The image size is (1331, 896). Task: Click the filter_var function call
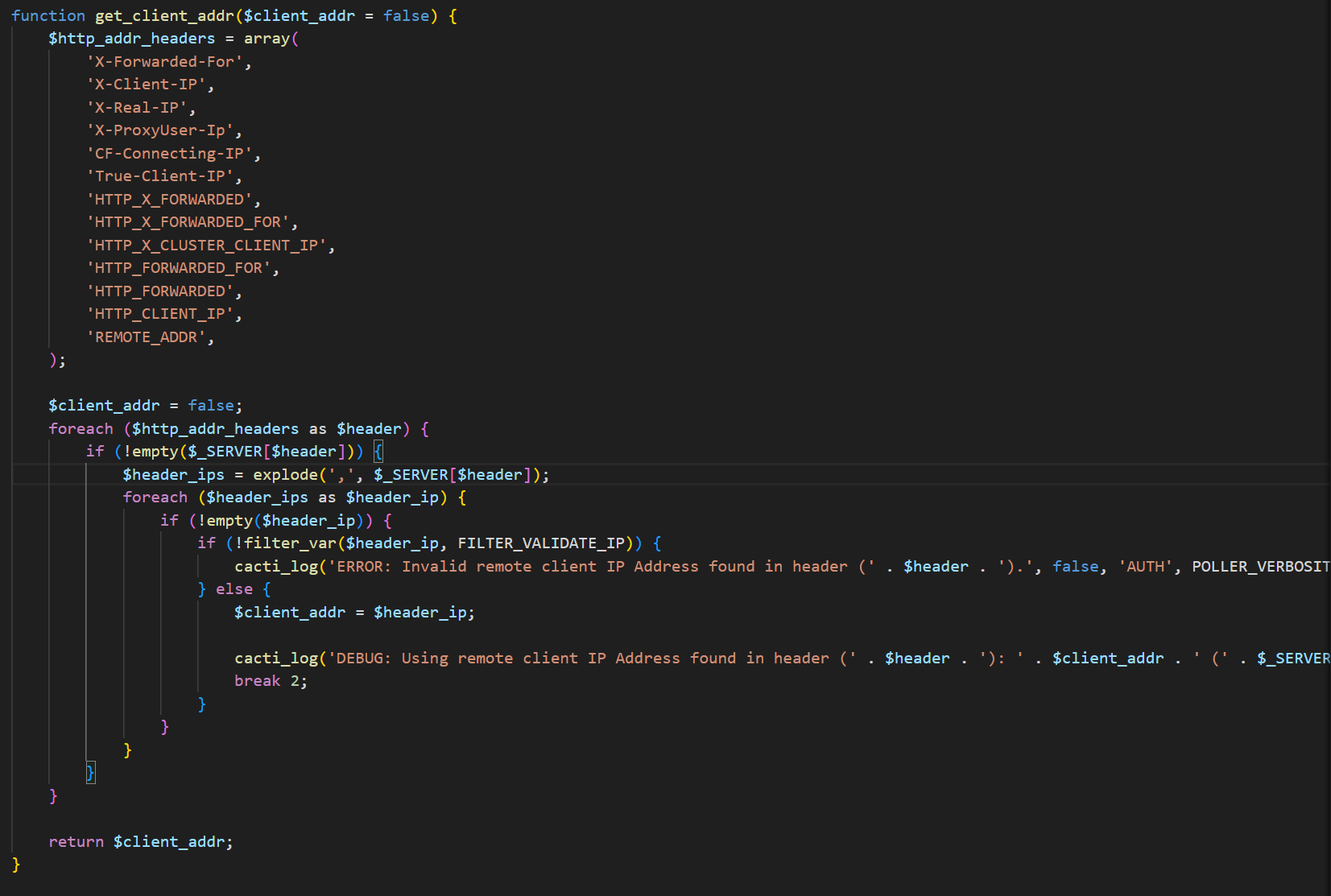291,543
